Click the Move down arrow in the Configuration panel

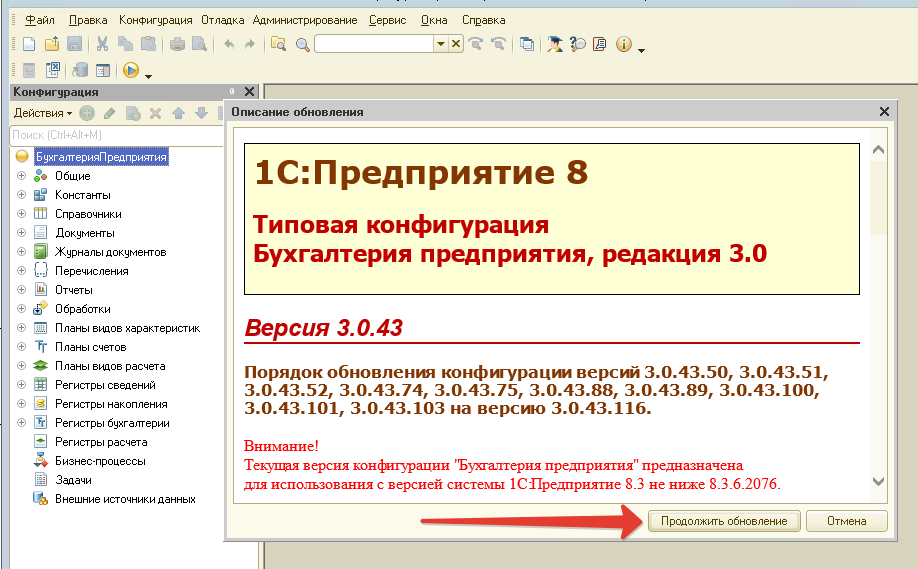201,113
